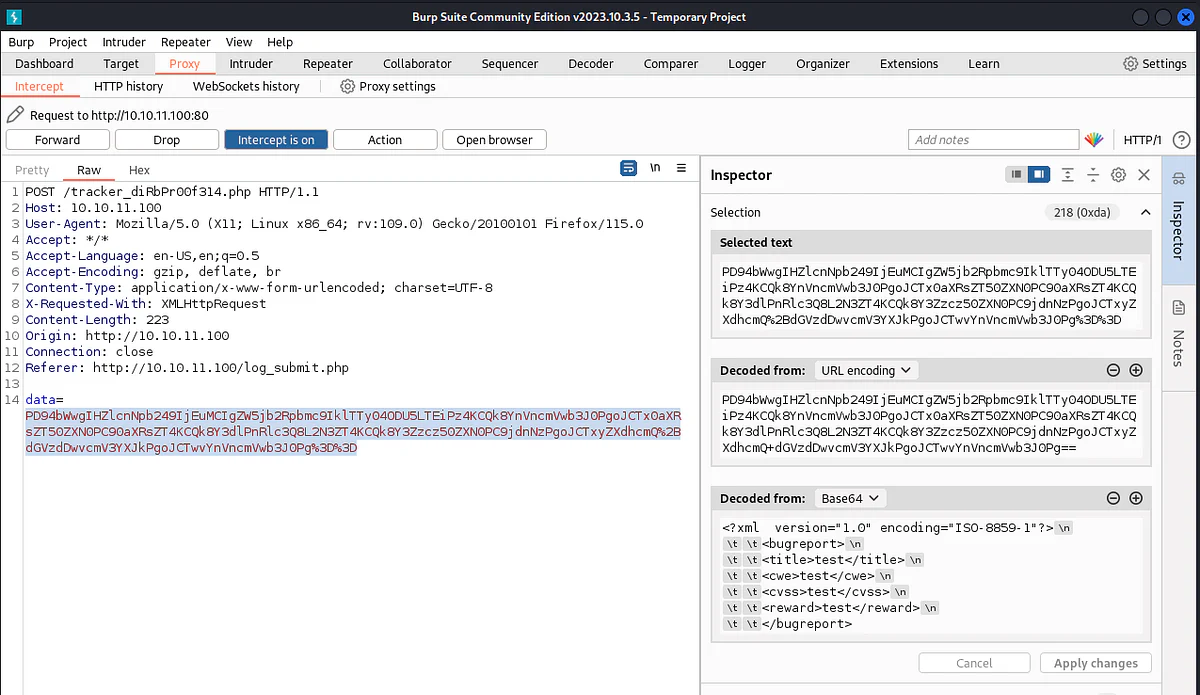The image size is (1200, 695).
Task: Open the help question mark icon
Action: pyautogui.click(x=1182, y=140)
